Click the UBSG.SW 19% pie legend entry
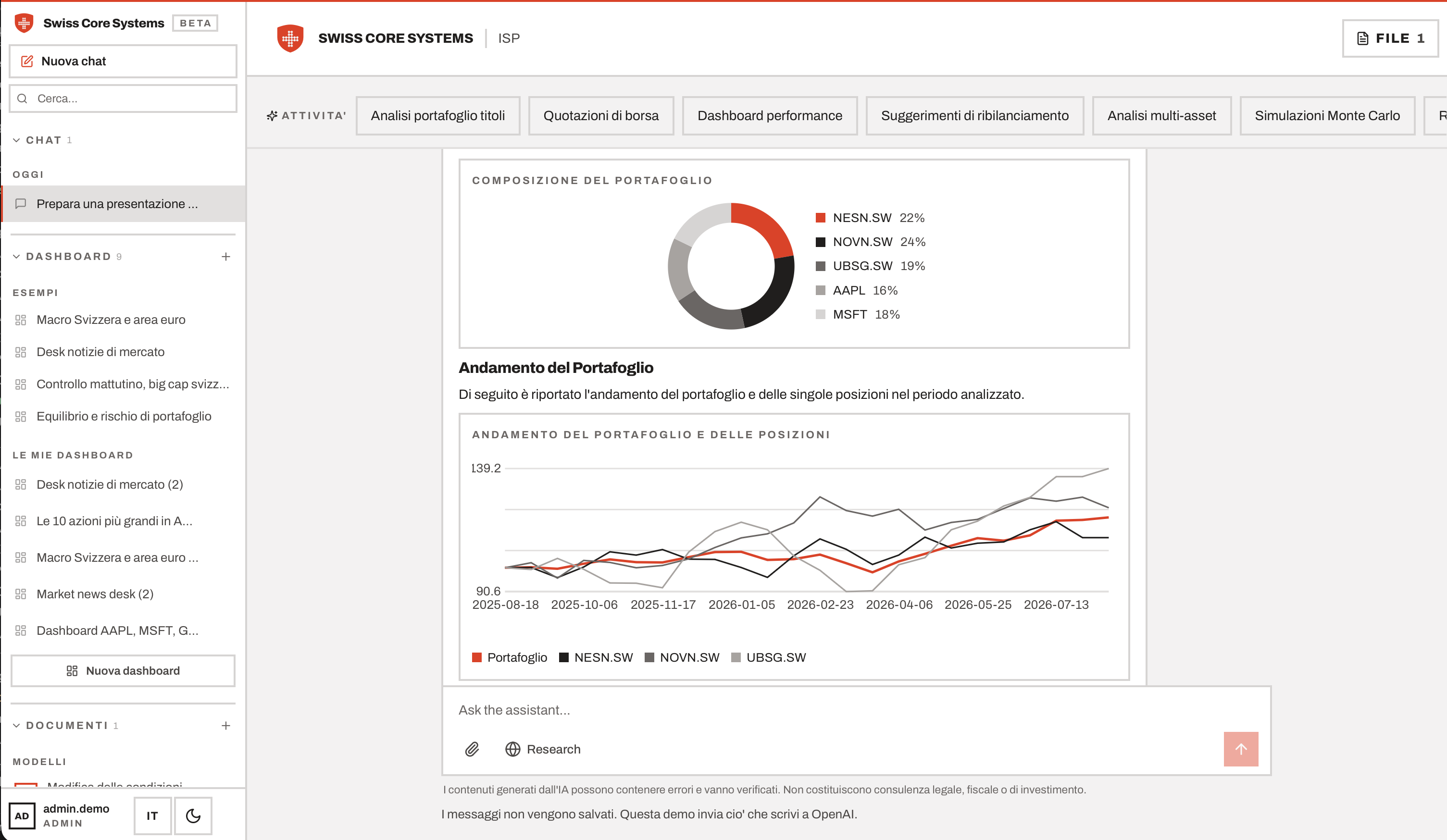Viewport: 1447px width, 840px height. tap(871, 266)
